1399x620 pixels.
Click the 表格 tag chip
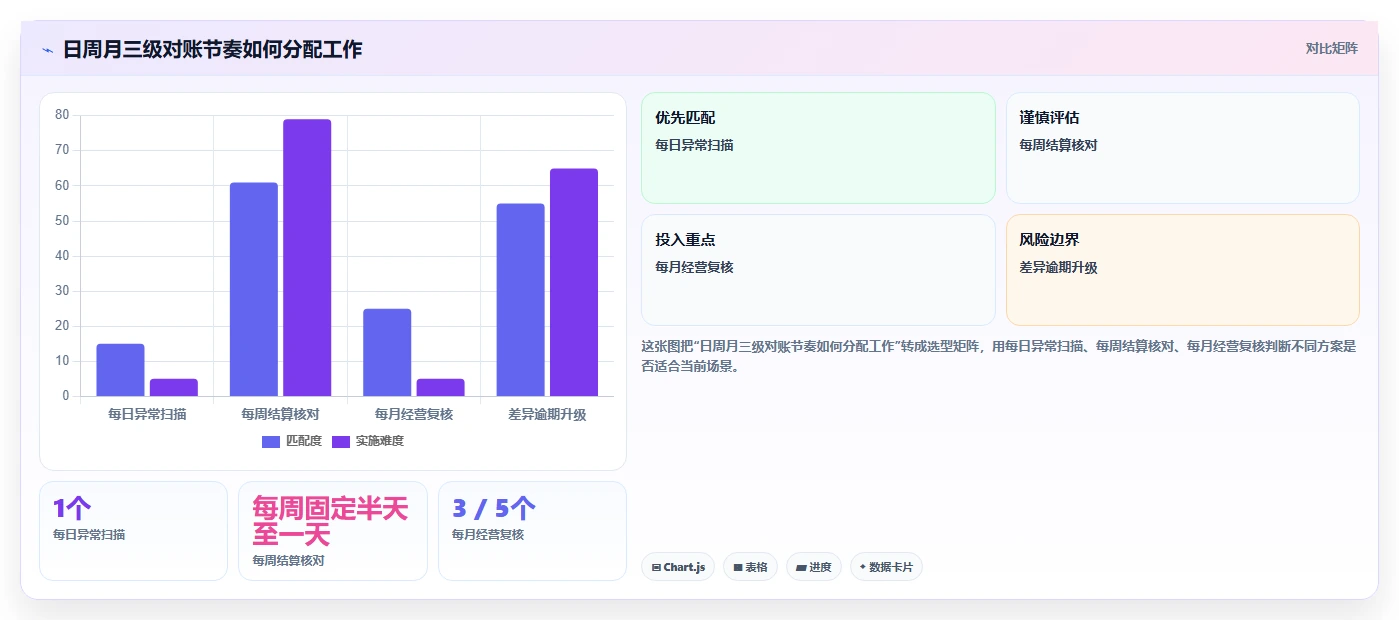click(751, 567)
